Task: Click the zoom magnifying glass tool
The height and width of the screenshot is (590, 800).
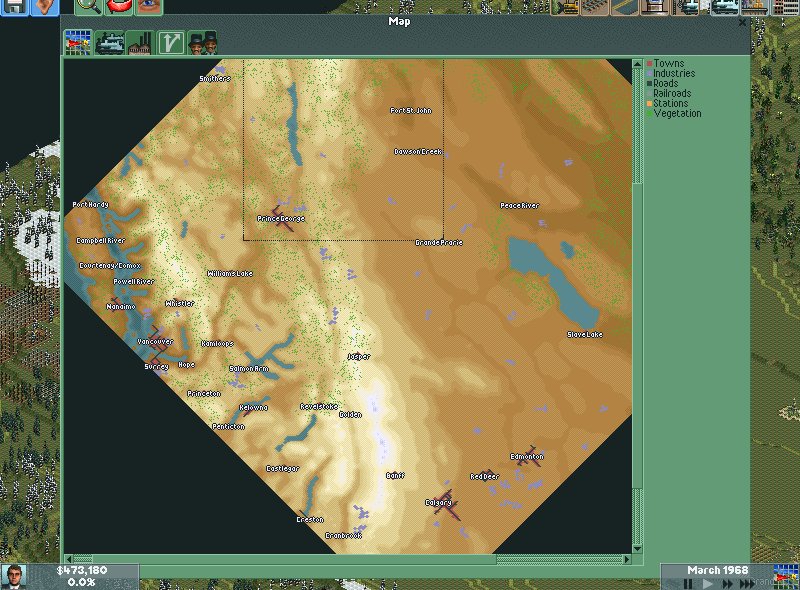Action: pyautogui.click(x=89, y=7)
